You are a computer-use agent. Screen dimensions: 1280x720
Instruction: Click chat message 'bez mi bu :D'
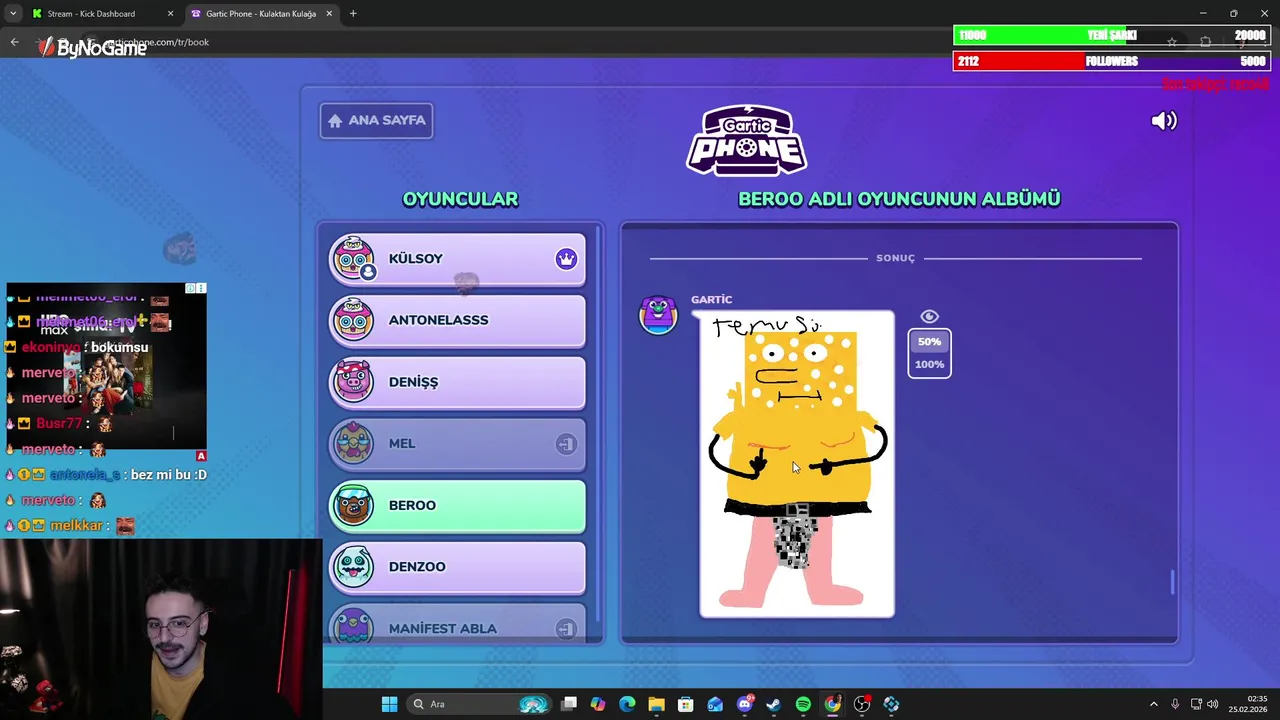pos(169,475)
